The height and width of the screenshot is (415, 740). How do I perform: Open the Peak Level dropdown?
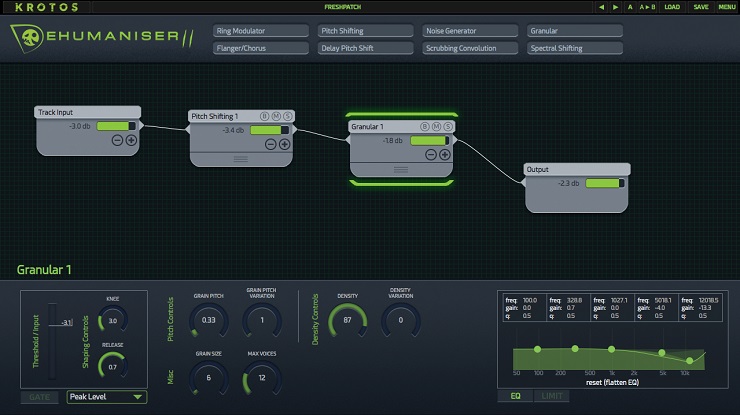pyautogui.click(x=107, y=397)
